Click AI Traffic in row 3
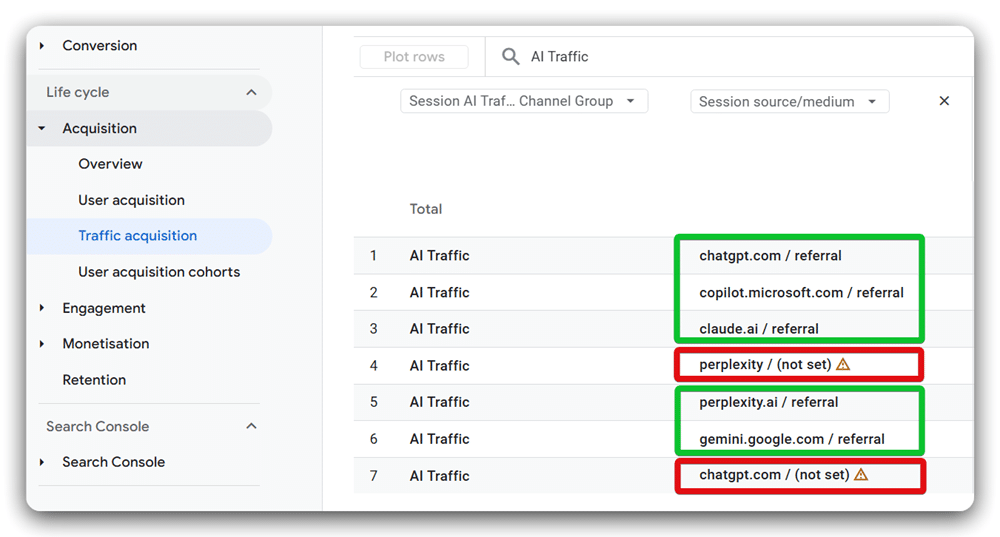1000x537 pixels. (439, 329)
